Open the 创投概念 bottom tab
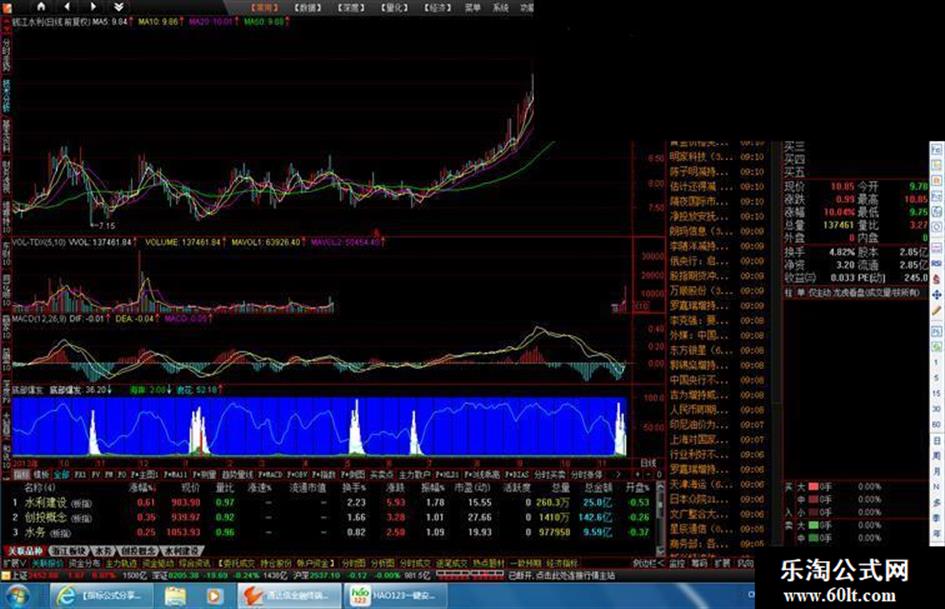 [x=139, y=551]
